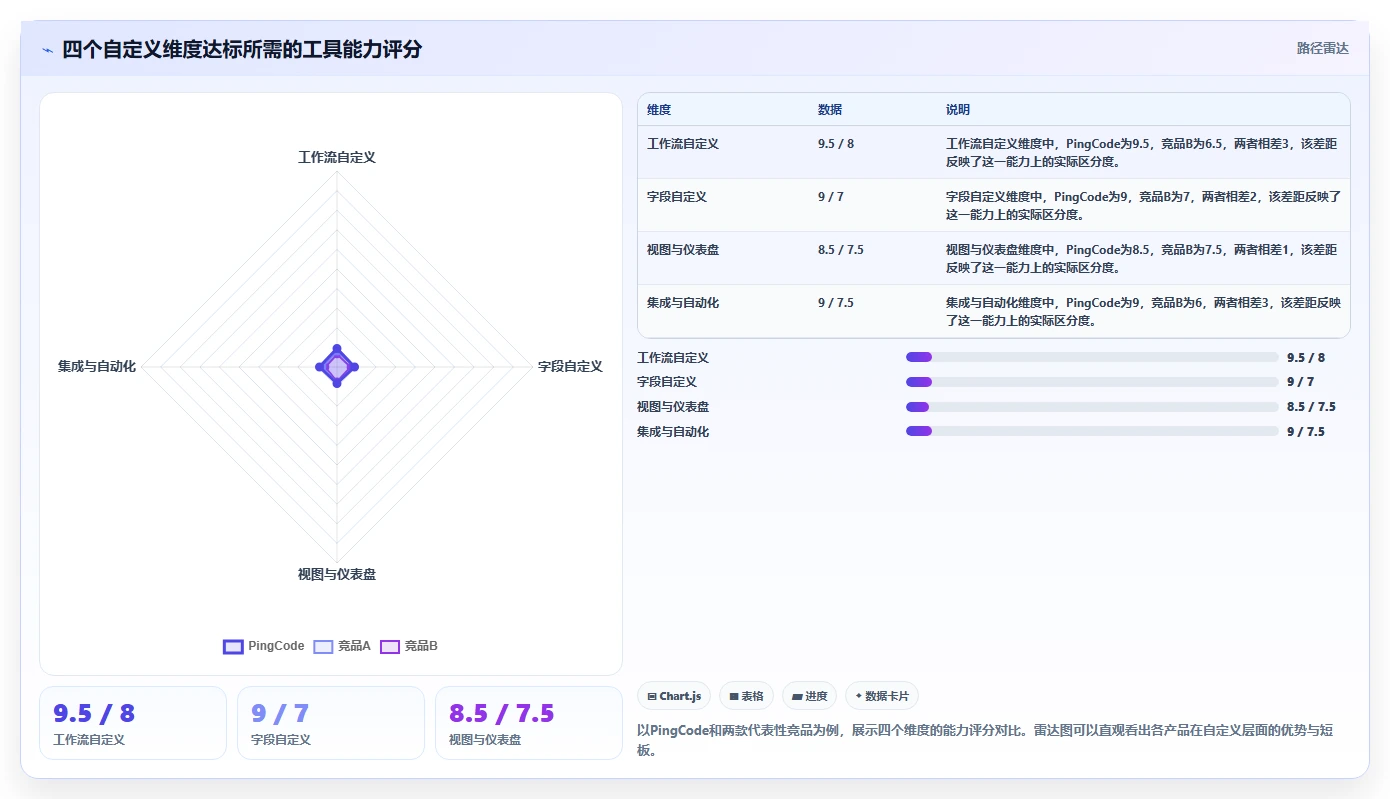The height and width of the screenshot is (799, 1390).
Task: Click the 视图与仪表盘 progress bar
Action: 1092,406
